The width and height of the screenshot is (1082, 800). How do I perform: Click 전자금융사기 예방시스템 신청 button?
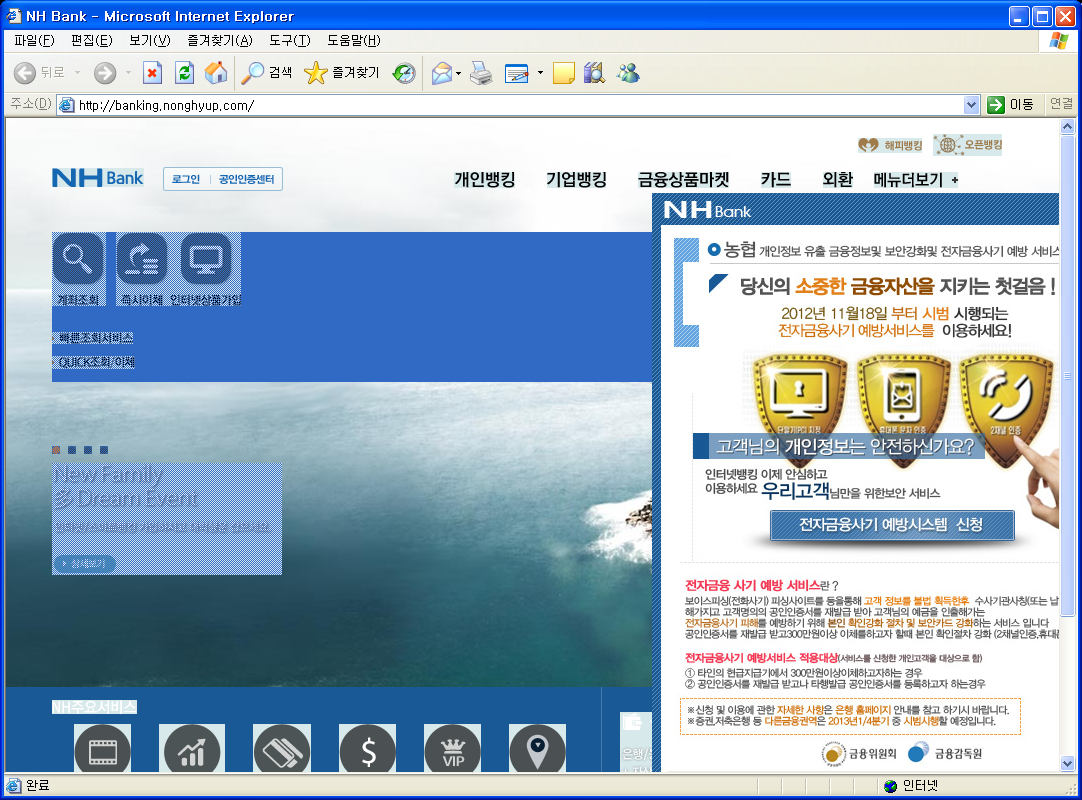tap(892, 525)
